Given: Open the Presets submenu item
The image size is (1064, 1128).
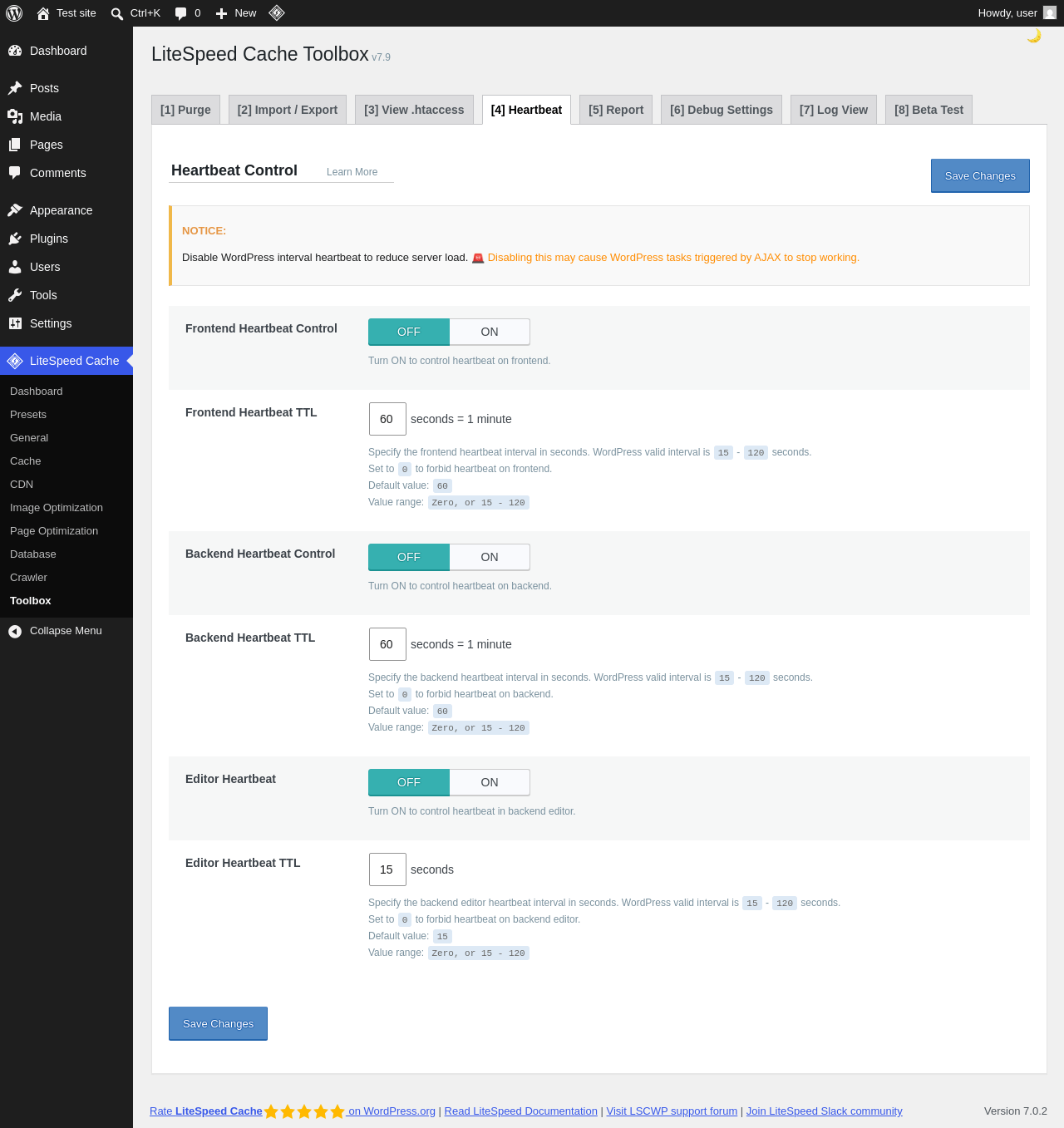Looking at the screenshot, I should (66, 415).
